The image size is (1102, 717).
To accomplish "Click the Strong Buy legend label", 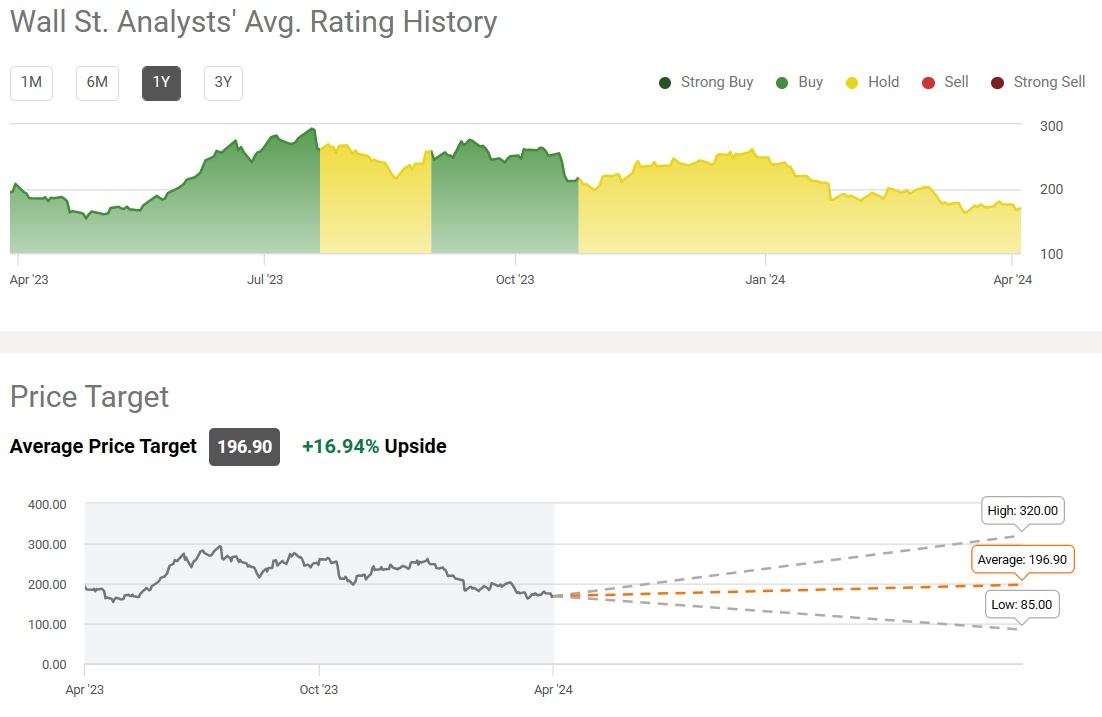I will [717, 82].
